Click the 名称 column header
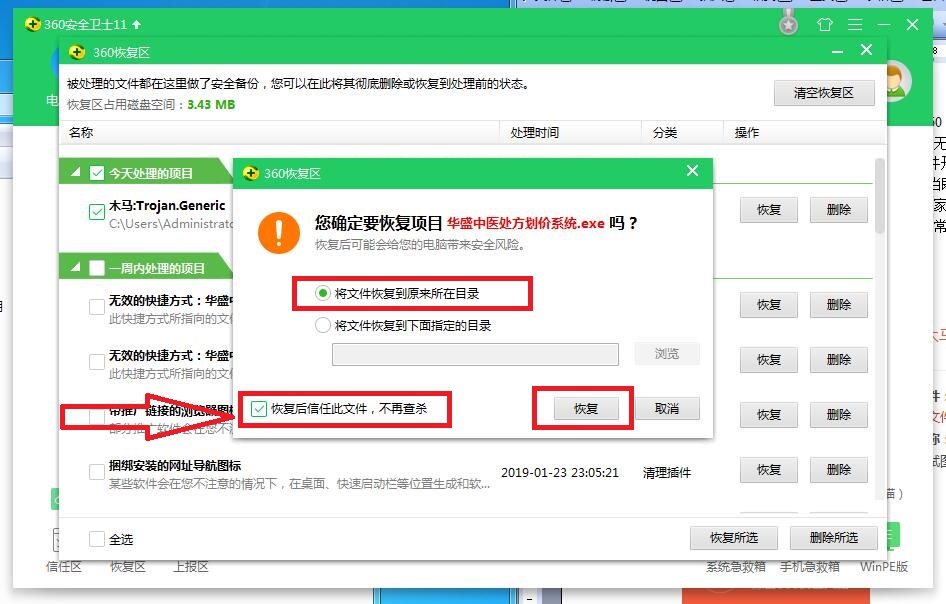Viewport: 946px width, 604px height. [81, 132]
